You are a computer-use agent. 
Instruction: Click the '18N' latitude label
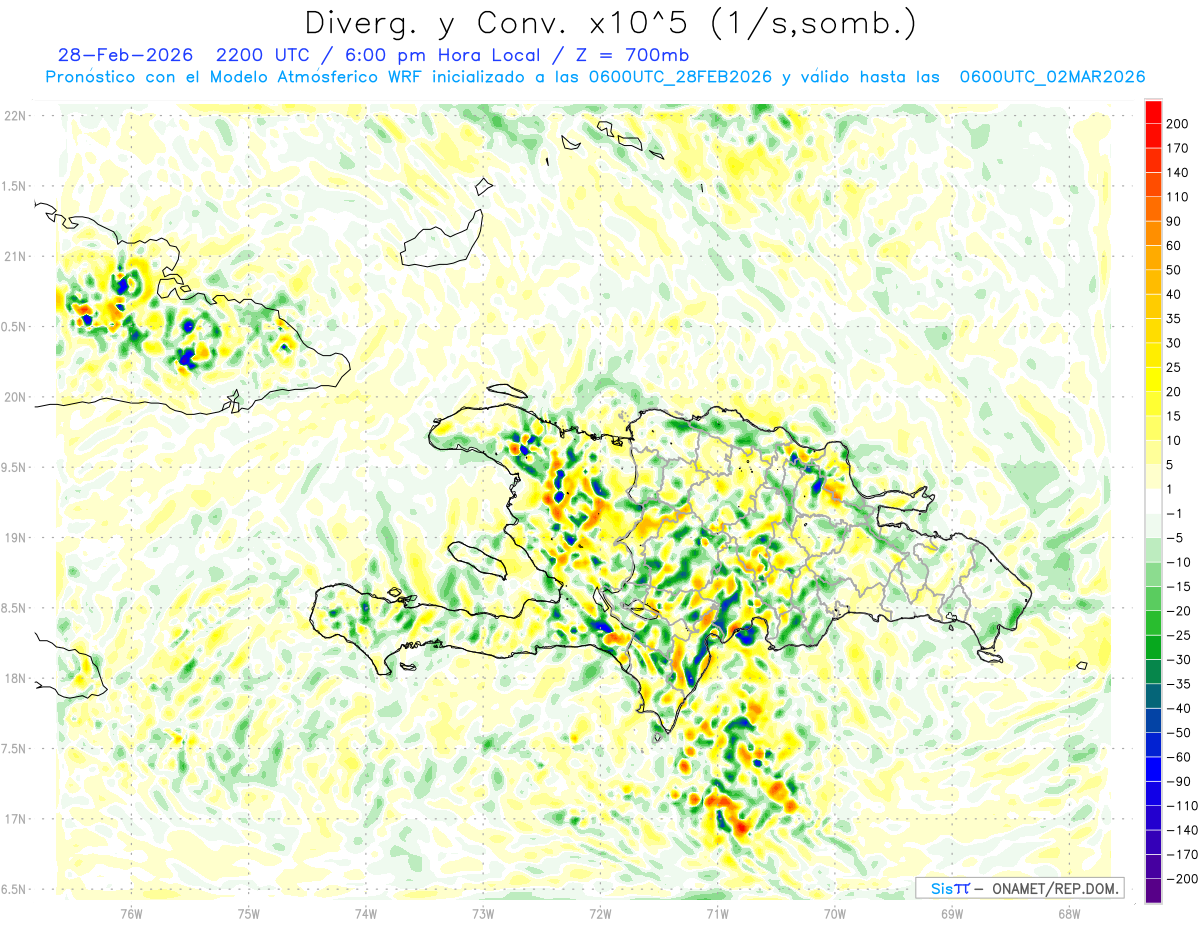[15, 678]
